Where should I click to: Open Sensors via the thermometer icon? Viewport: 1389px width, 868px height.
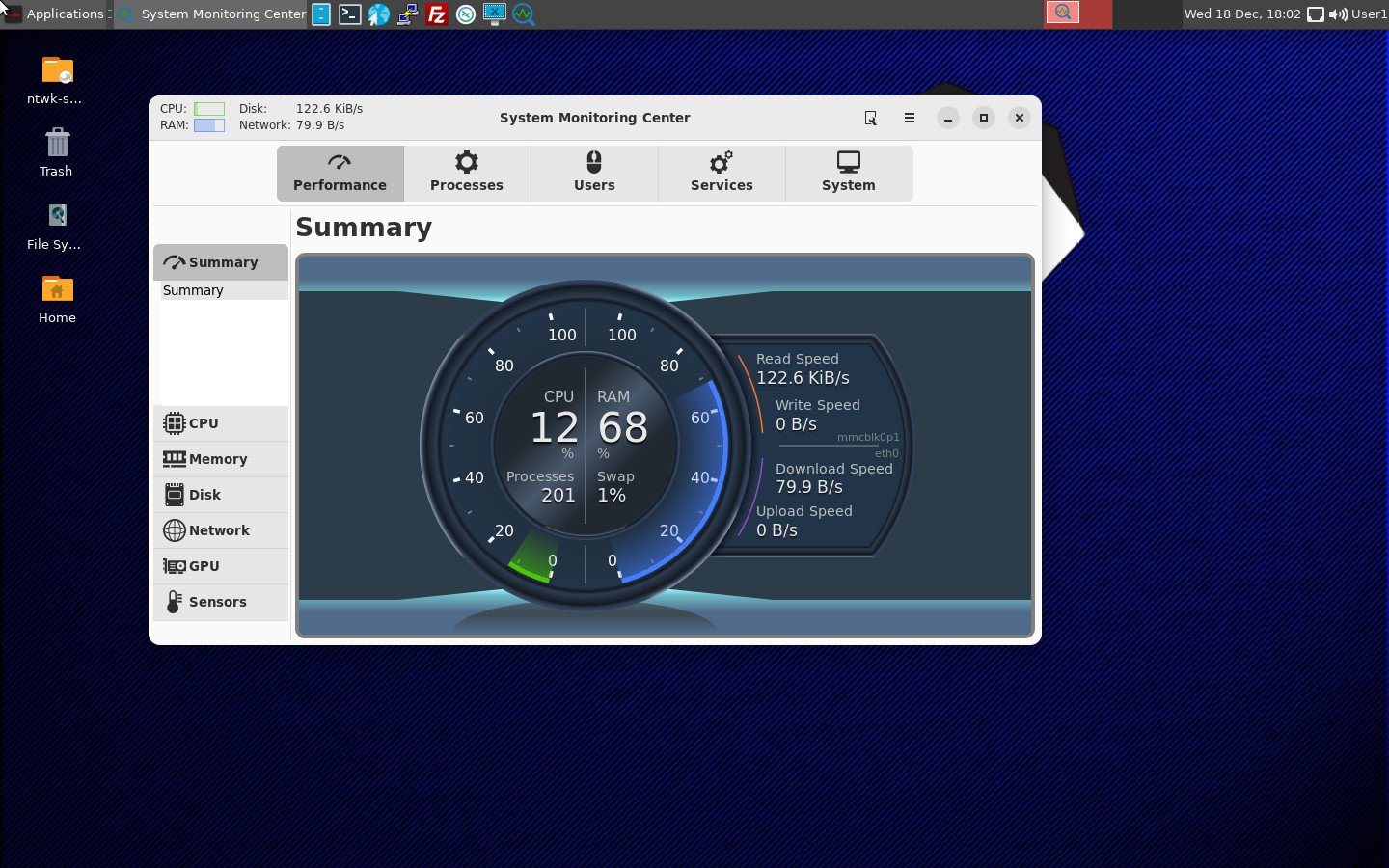(x=175, y=602)
